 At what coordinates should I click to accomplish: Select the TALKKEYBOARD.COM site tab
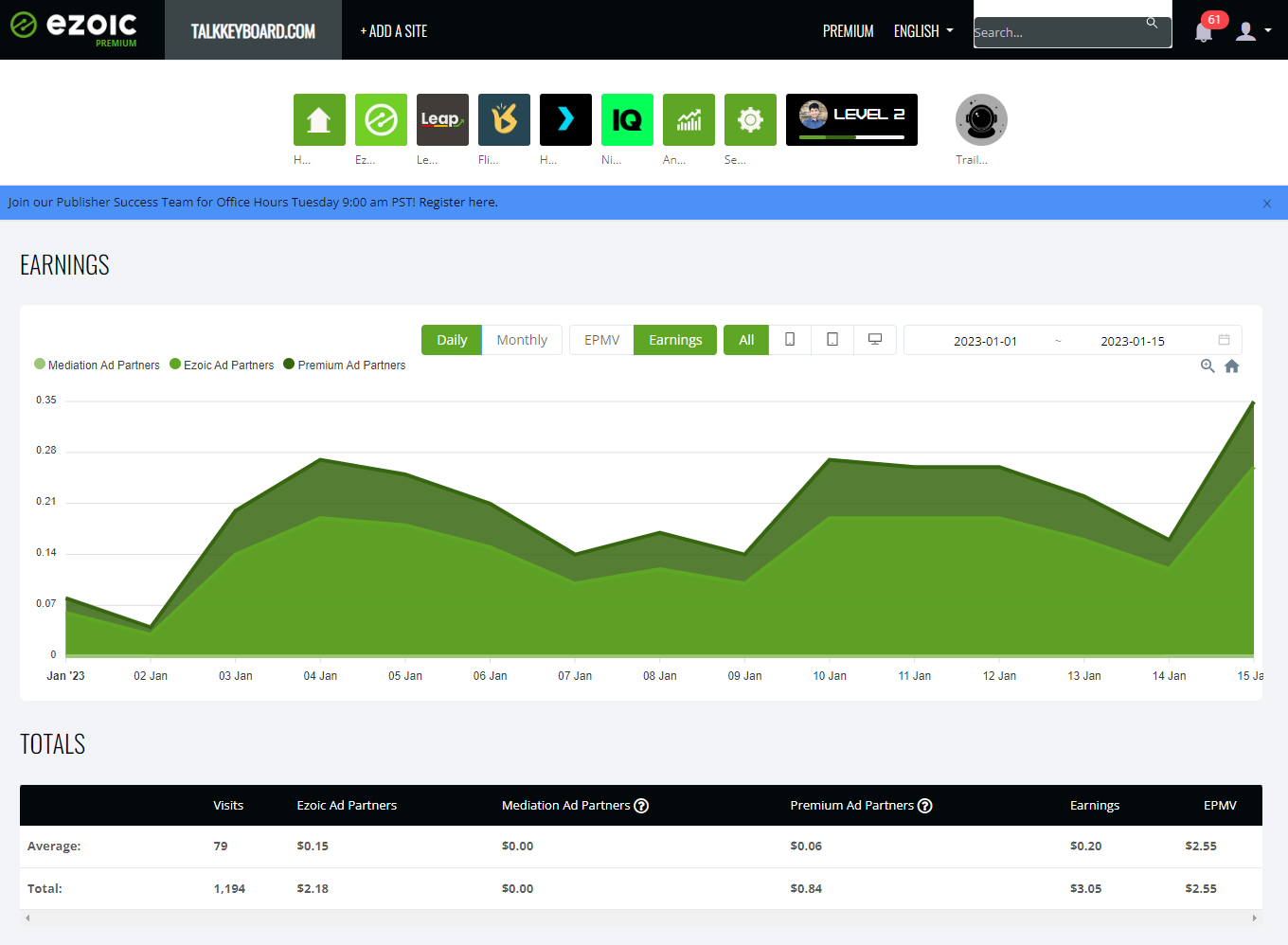253,30
